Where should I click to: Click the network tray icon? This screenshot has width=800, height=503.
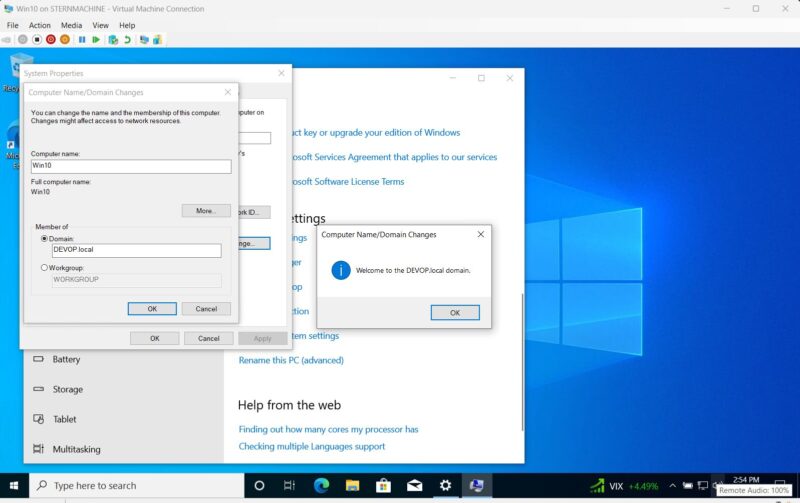[703, 486]
